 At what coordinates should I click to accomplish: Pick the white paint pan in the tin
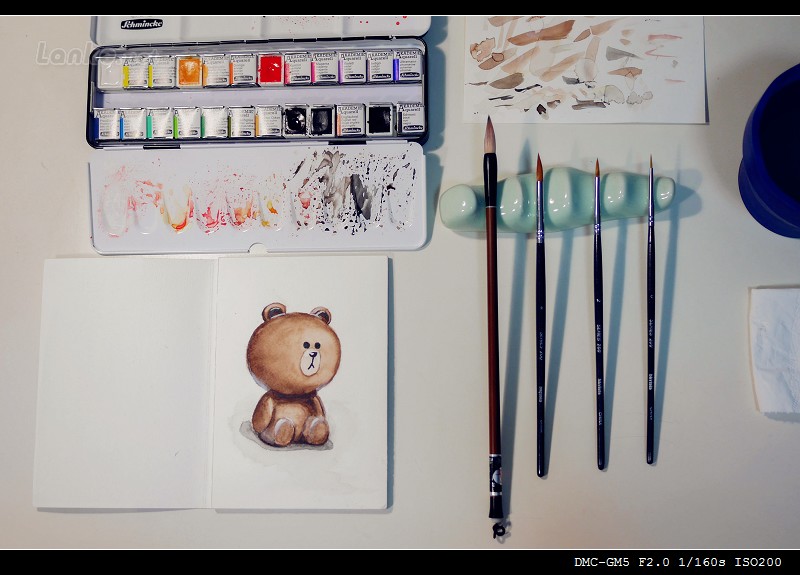pos(110,72)
